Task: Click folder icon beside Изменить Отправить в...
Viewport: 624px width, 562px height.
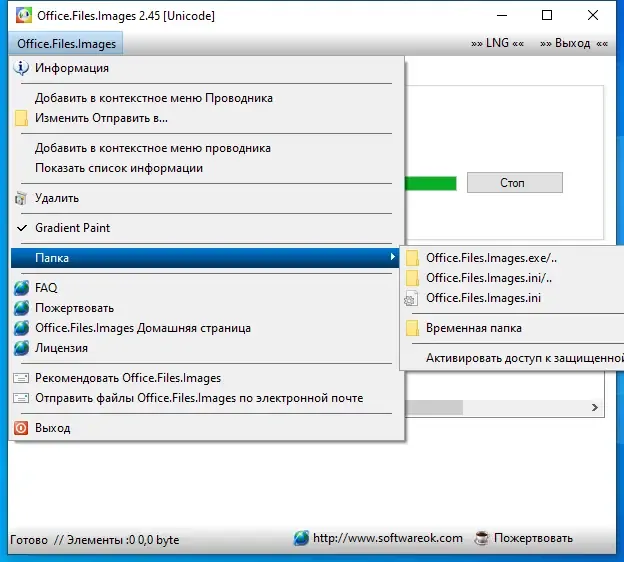Action: click(21, 118)
